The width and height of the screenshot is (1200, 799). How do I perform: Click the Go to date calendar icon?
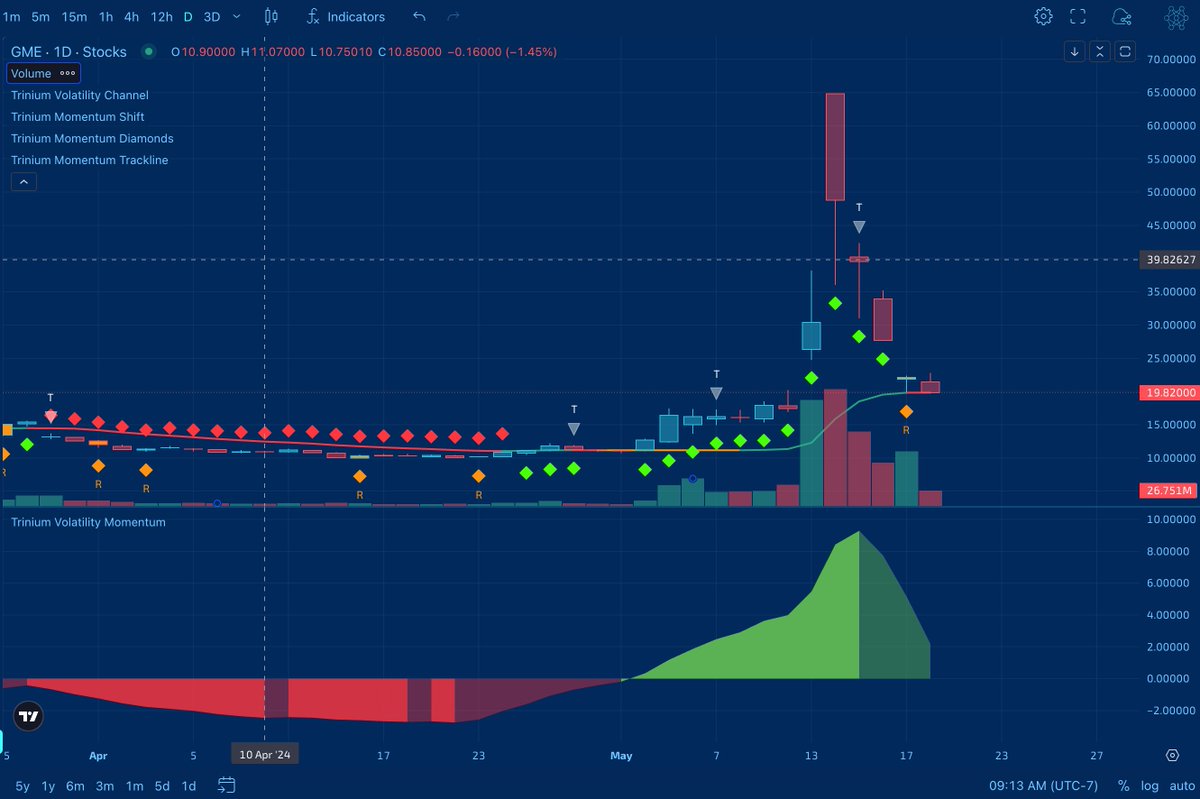[226, 784]
